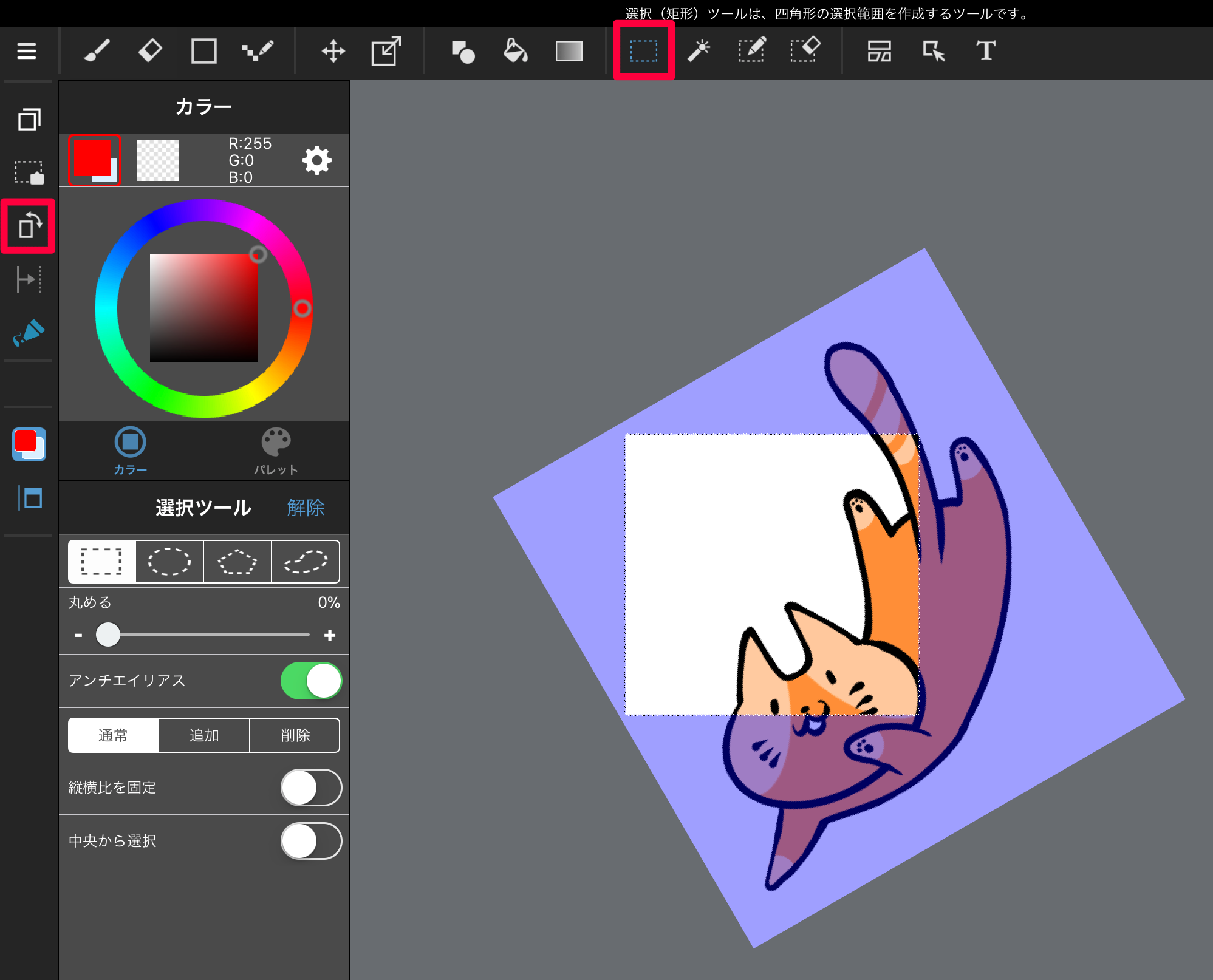This screenshot has width=1213, height=980.
Task: Switch to the カラー tab
Action: [x=131, y=451]
